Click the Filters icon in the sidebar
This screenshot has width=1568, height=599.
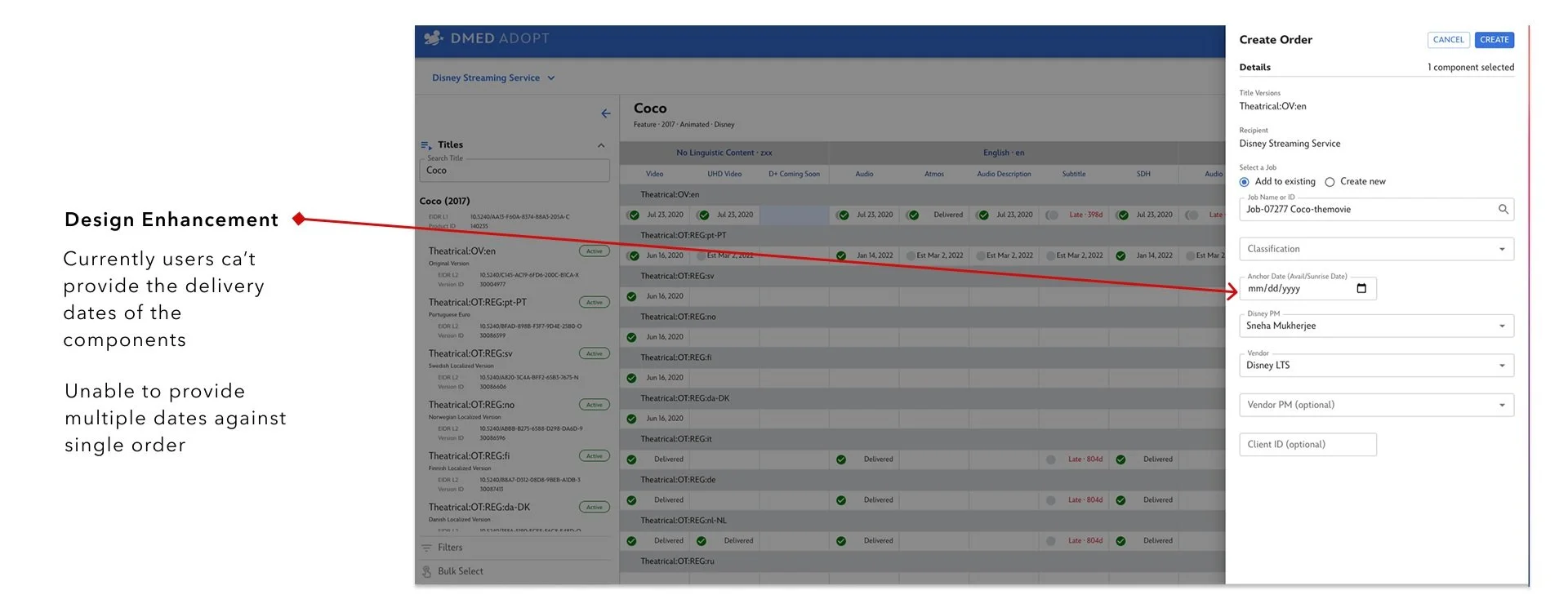(x=426, y=548)
